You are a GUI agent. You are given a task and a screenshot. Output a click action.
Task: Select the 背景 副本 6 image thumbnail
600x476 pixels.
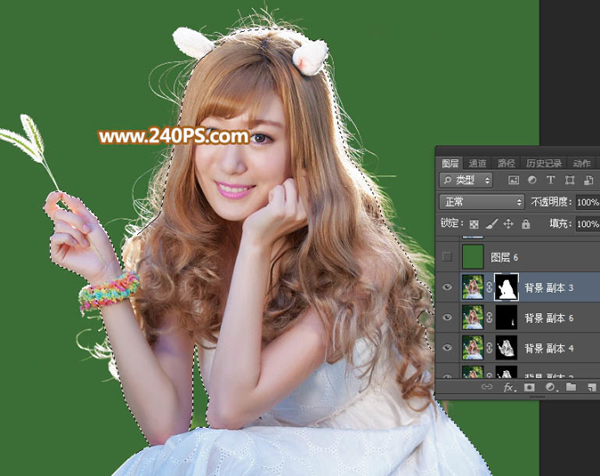(x=473, y=318)
